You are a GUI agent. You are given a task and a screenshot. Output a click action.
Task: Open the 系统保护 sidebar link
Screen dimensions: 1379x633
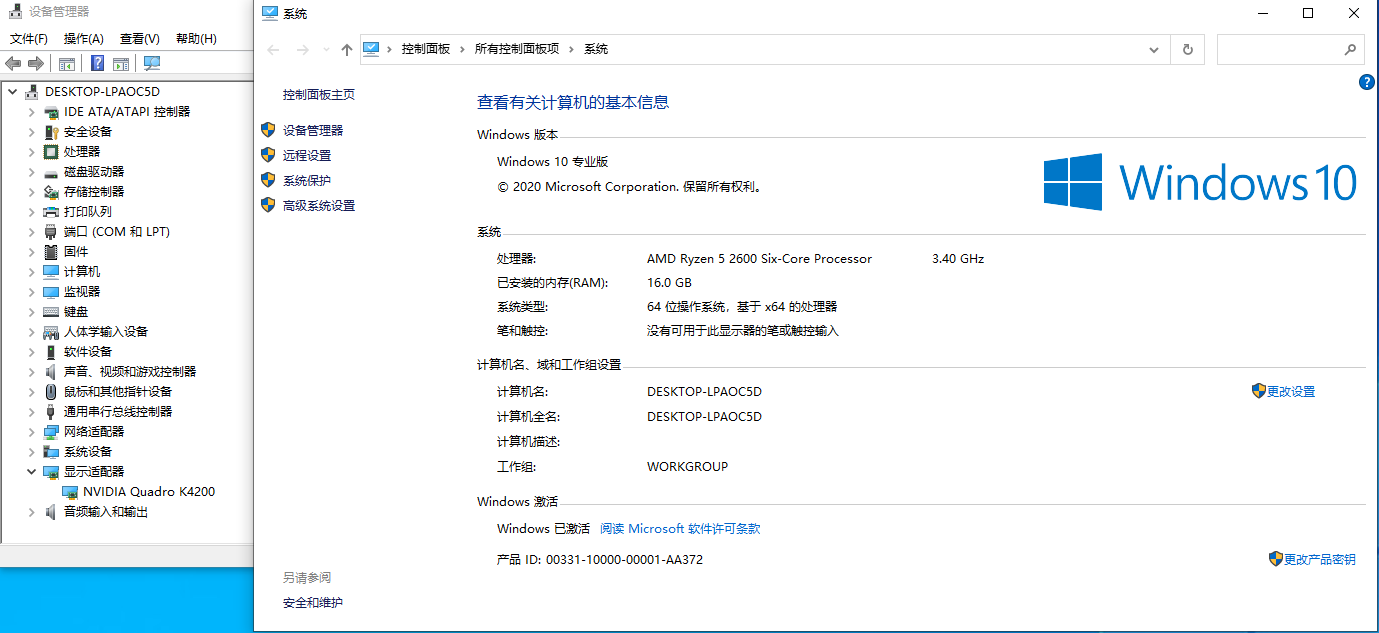click(307, 180)
